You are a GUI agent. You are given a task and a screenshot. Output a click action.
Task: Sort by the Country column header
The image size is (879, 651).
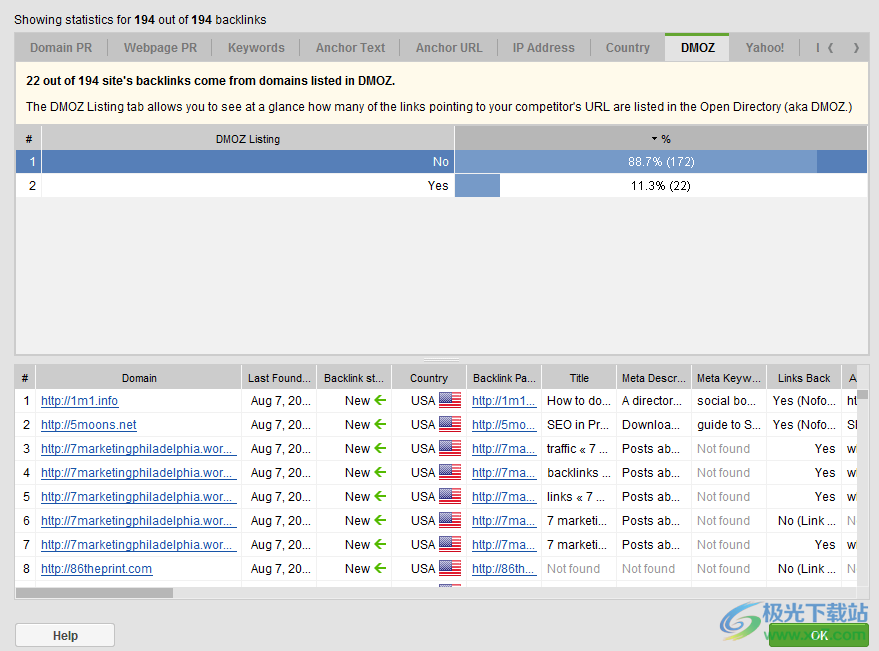click(429, 378)
